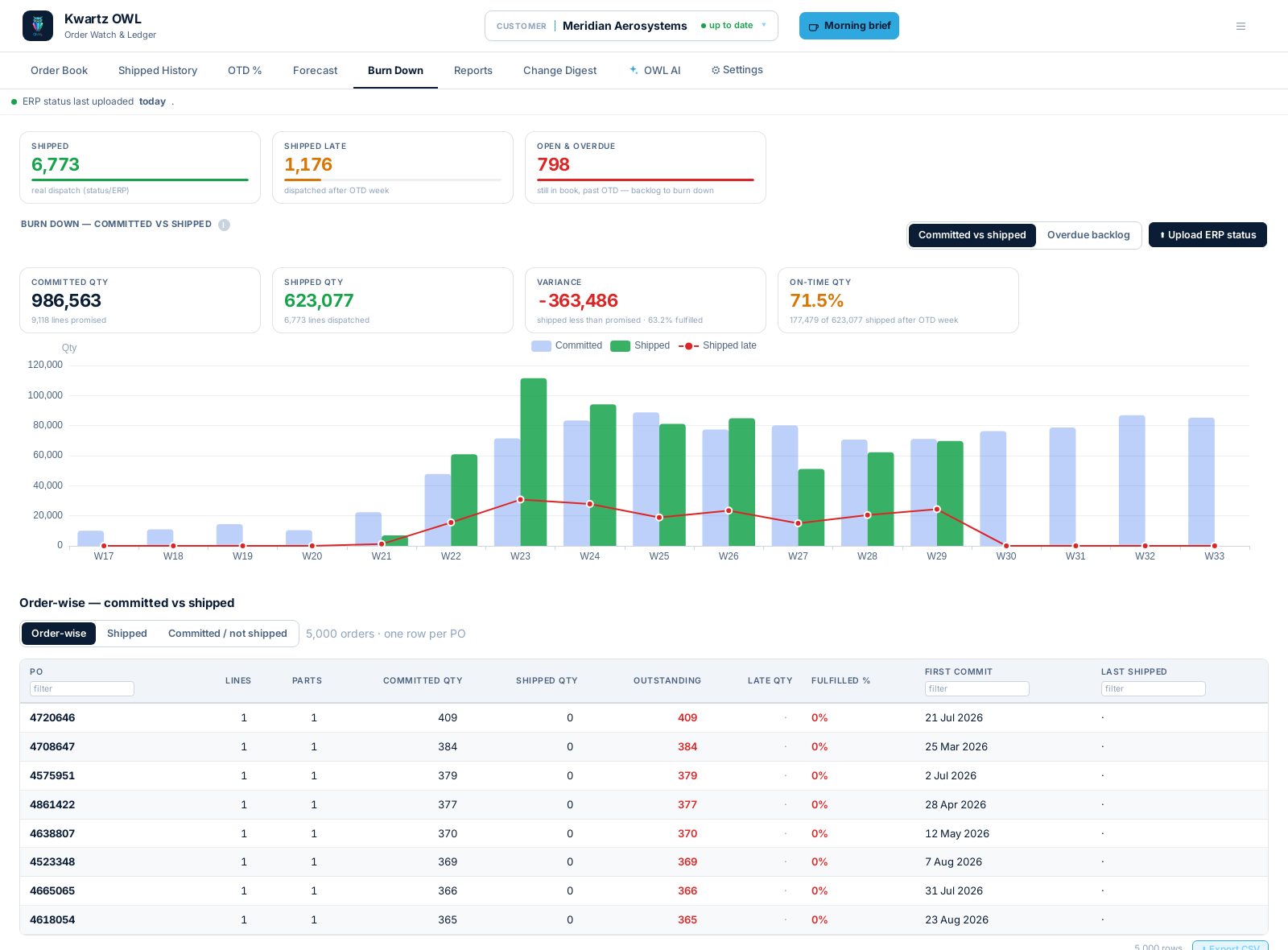This screenshot has height=950, width=1288.
Task: Click the W23 green shipped bar
Action: click(534, 462)
